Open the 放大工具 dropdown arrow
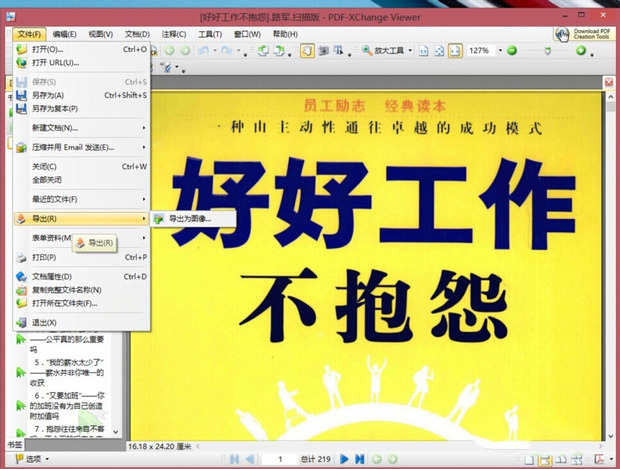 coord(410,51)
